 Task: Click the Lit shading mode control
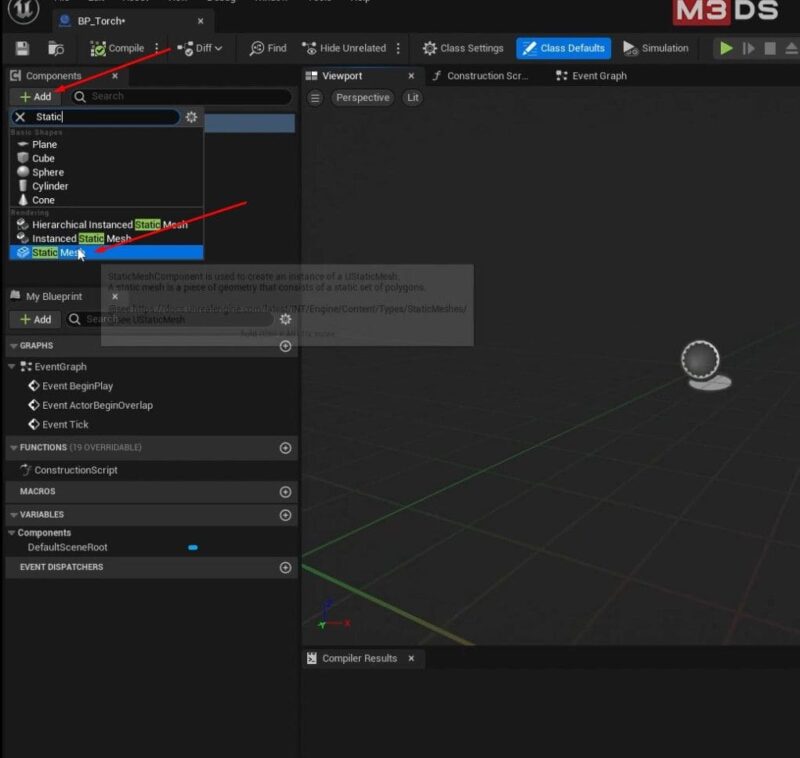pyautogui.click(x=412, y=97)
